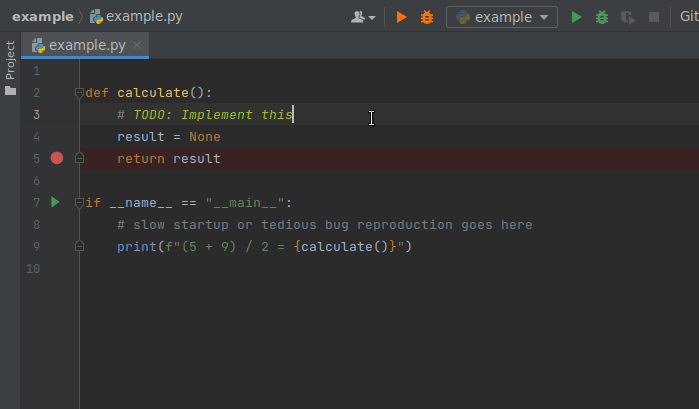Click the green run gutter arrow on line 7
The height and width of the screenshot is (409, 699).
coord(55,202)
